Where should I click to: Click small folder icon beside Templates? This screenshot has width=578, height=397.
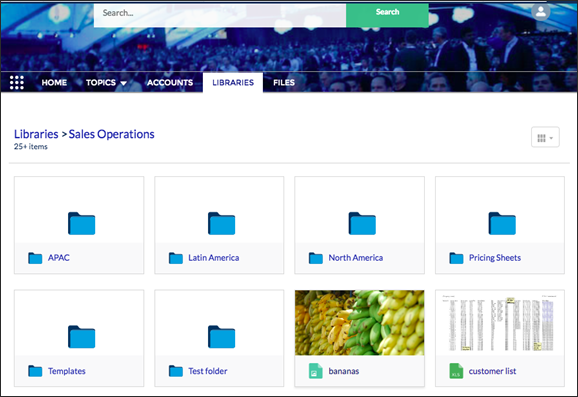point(35,371)
